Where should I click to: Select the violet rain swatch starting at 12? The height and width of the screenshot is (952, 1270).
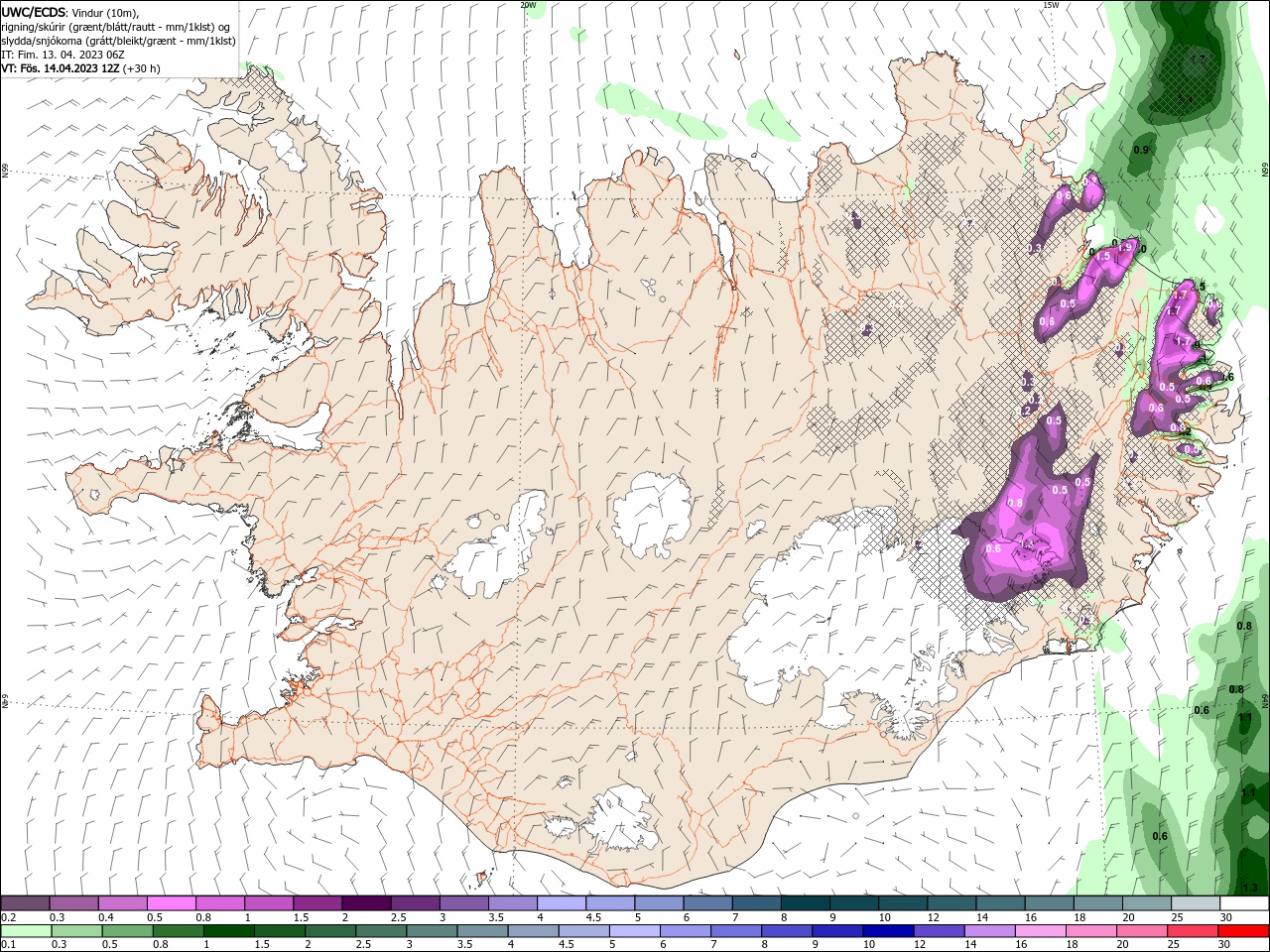(x=939, y=931)
